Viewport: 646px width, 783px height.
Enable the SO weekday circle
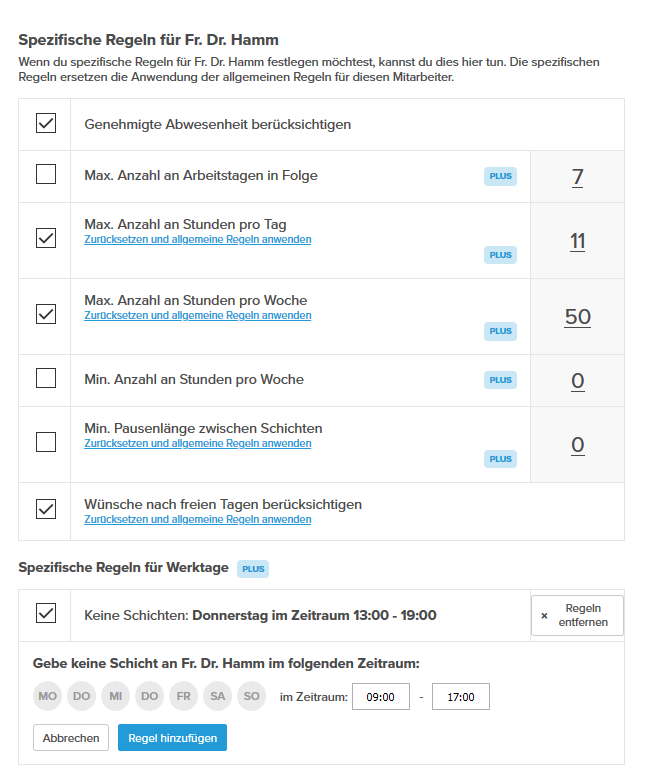[251, 696]
